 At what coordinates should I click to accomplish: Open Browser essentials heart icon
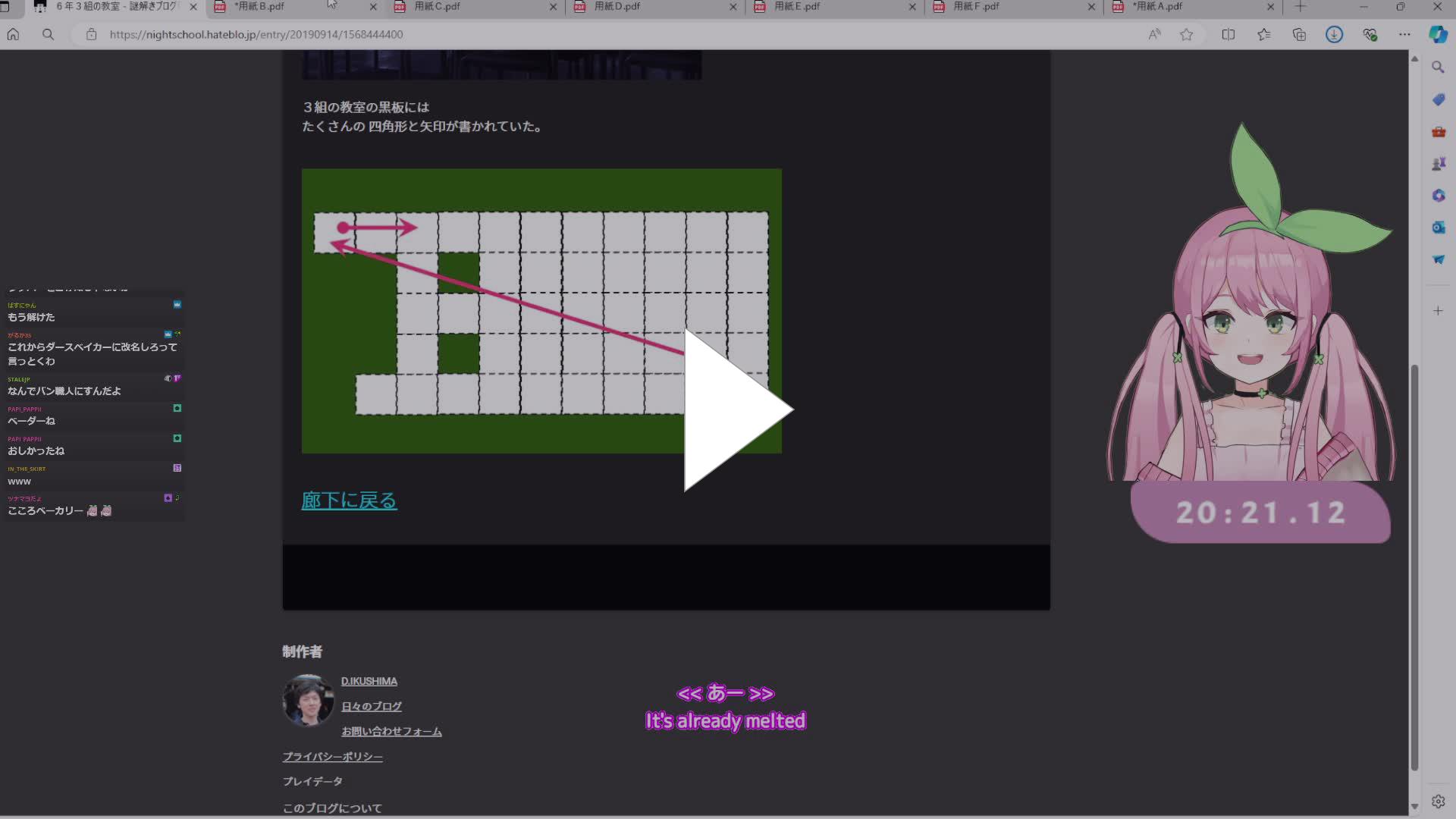pyautogui.click(x=1370, y=34)
